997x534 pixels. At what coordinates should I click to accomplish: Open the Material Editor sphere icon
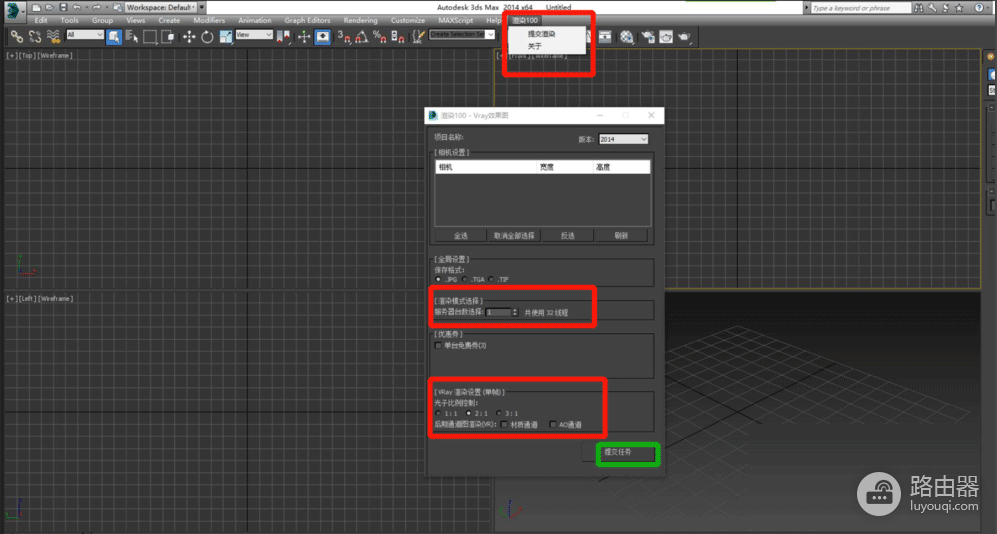627,37
